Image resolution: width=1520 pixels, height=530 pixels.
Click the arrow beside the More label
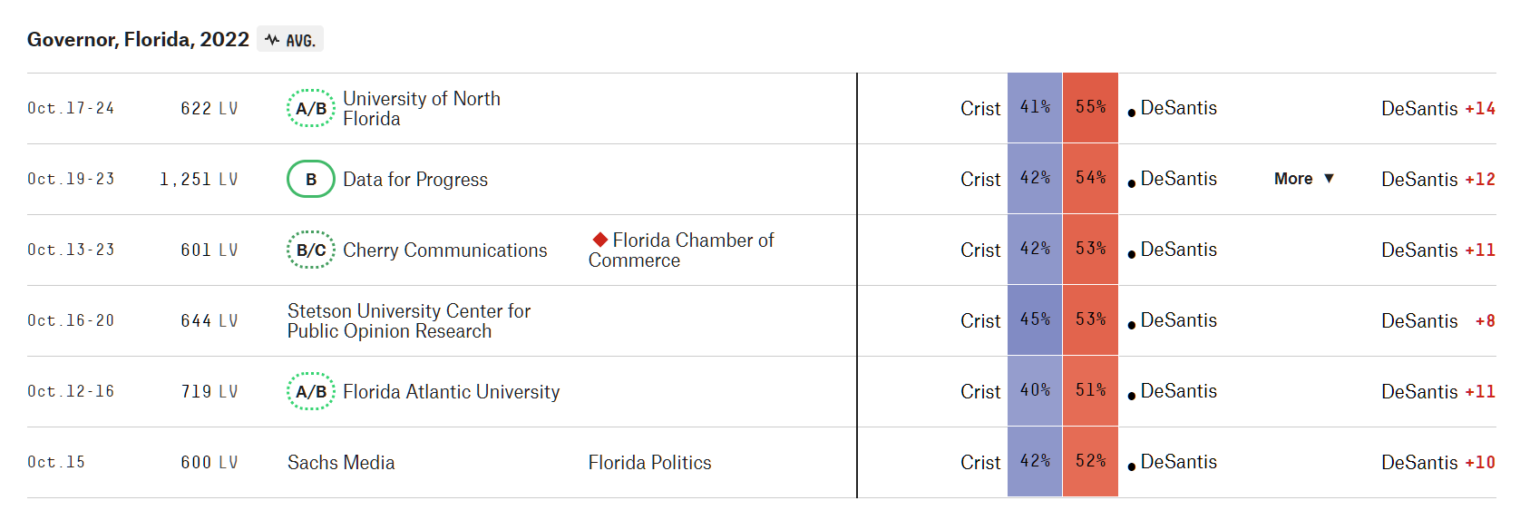click(x=1329, y=179)
